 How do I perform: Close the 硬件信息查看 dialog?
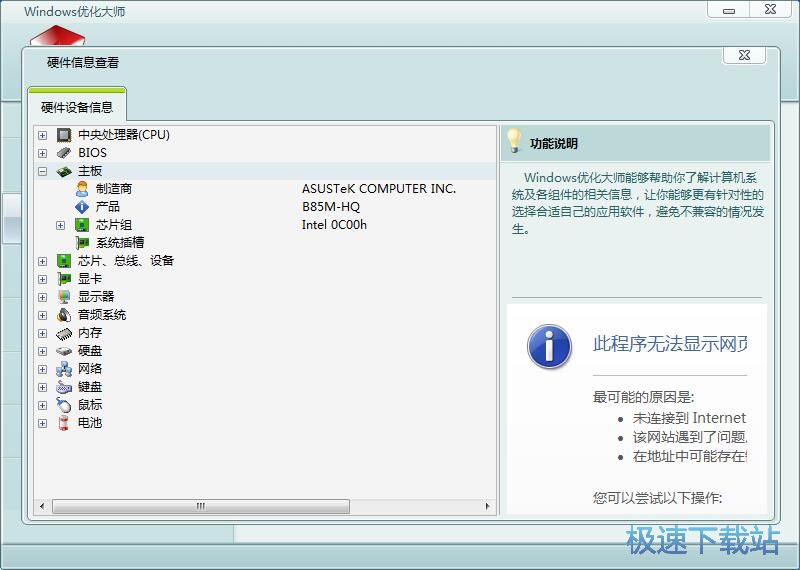[x=744, y=55]
